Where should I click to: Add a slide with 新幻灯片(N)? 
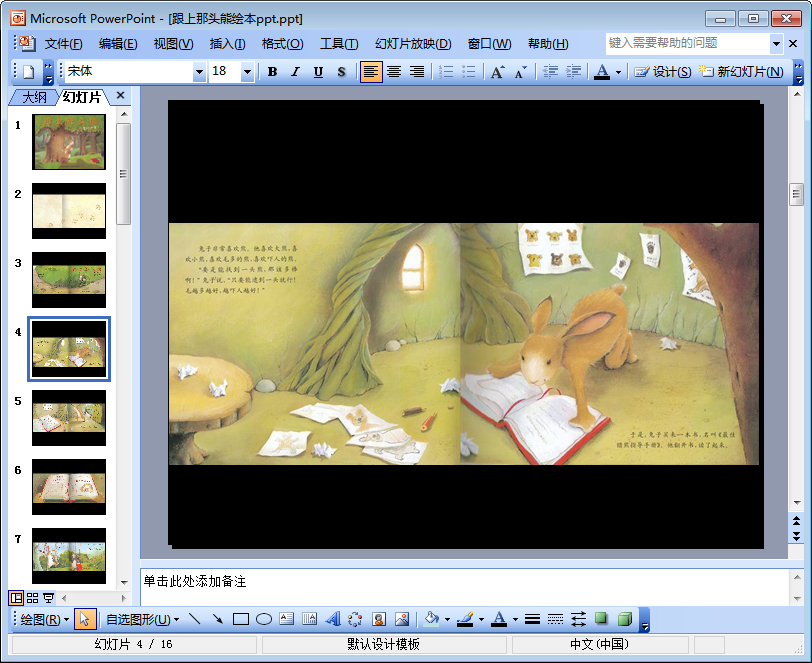[x=741, y=72]
